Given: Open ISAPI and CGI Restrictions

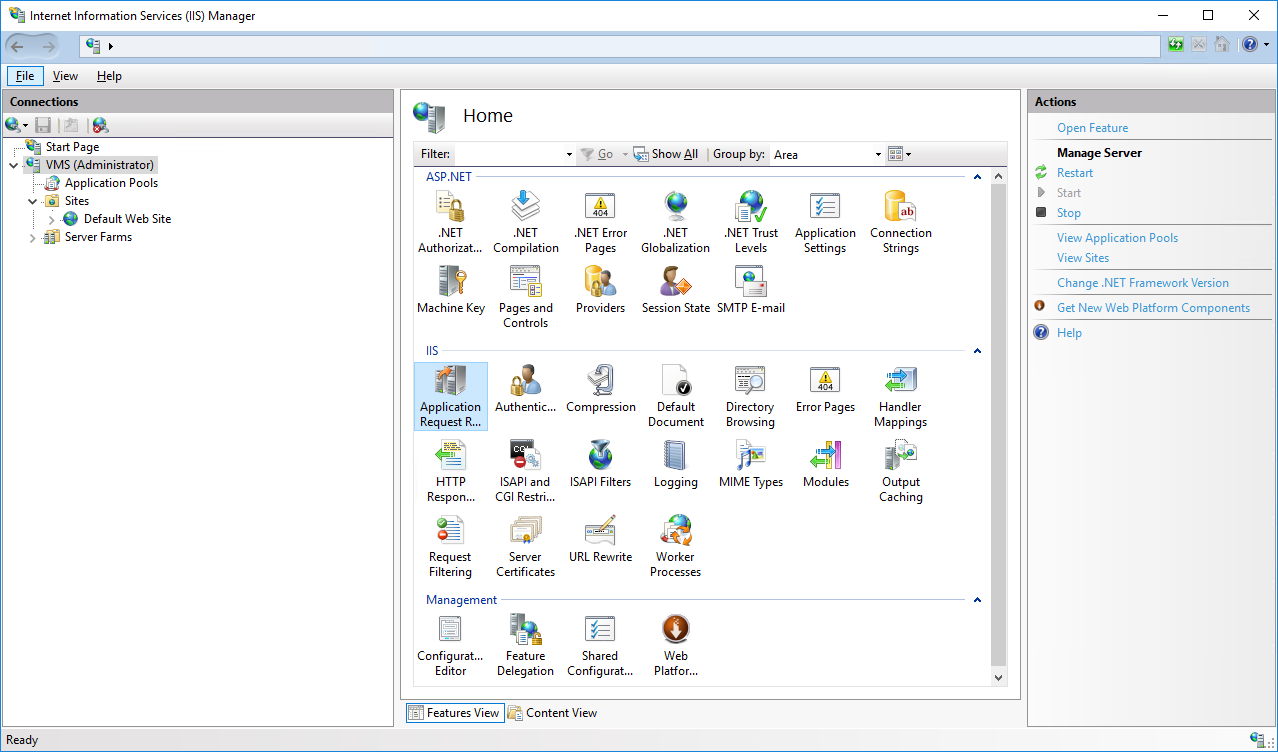Looking at the screenshot, I should pos(526,471).
